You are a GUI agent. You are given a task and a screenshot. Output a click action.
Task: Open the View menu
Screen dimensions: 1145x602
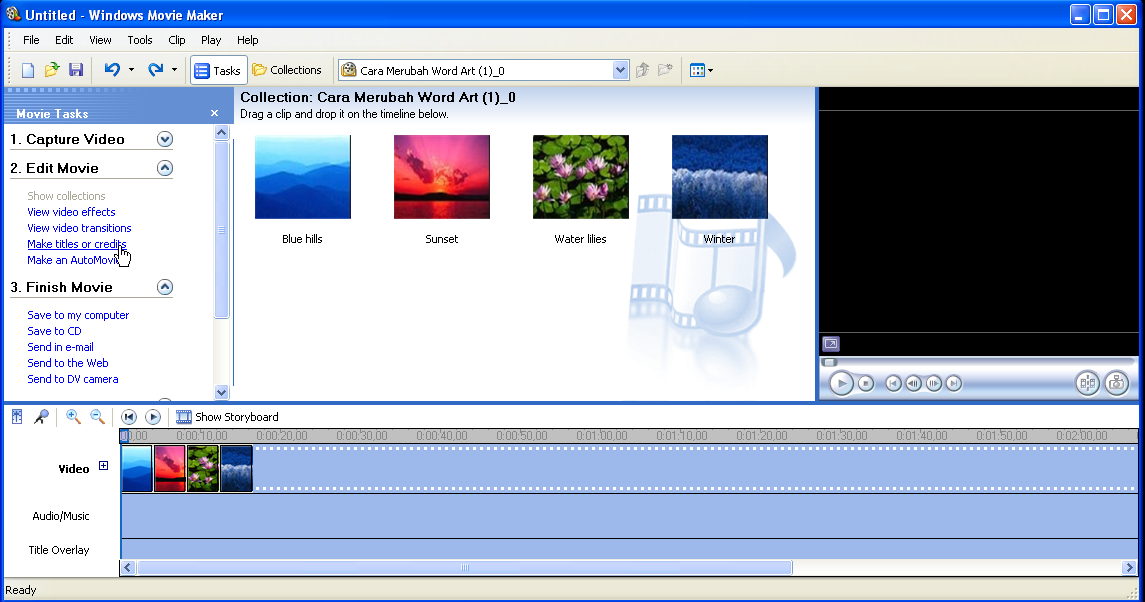[x=100, y=40]
